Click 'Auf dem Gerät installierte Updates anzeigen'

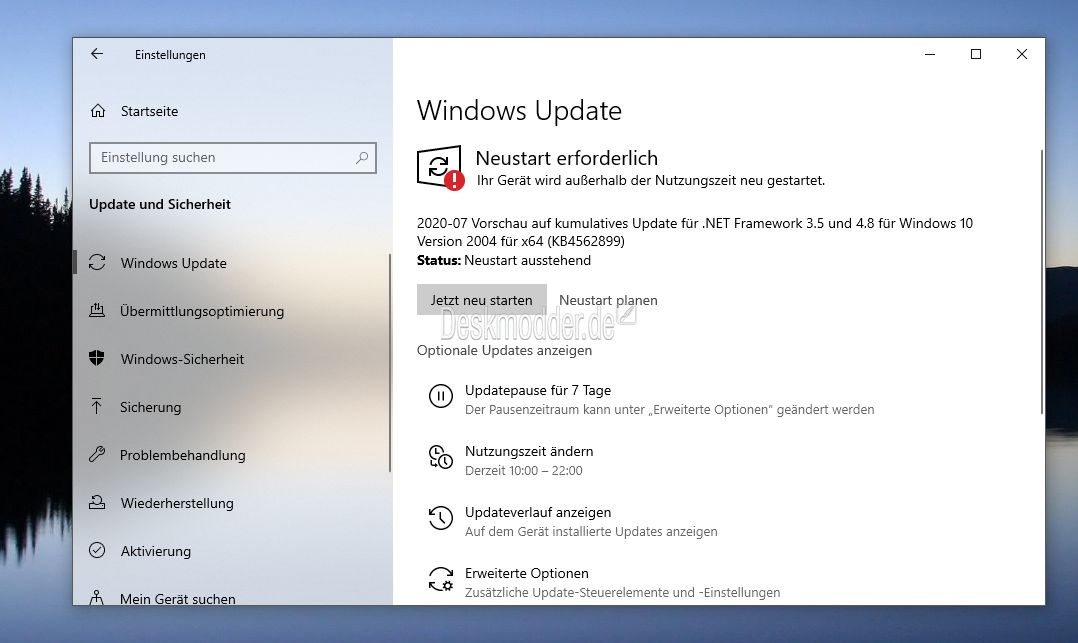coord(591,532)
